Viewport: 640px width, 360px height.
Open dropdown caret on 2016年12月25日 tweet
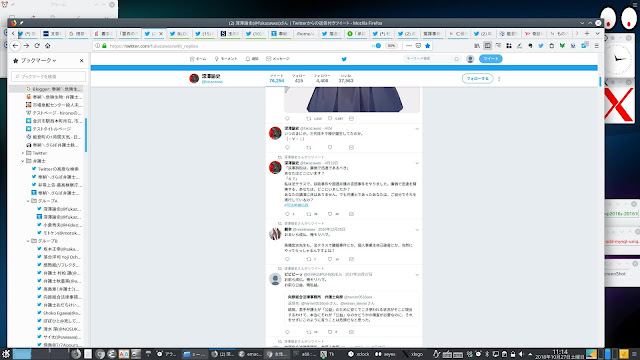417,230
